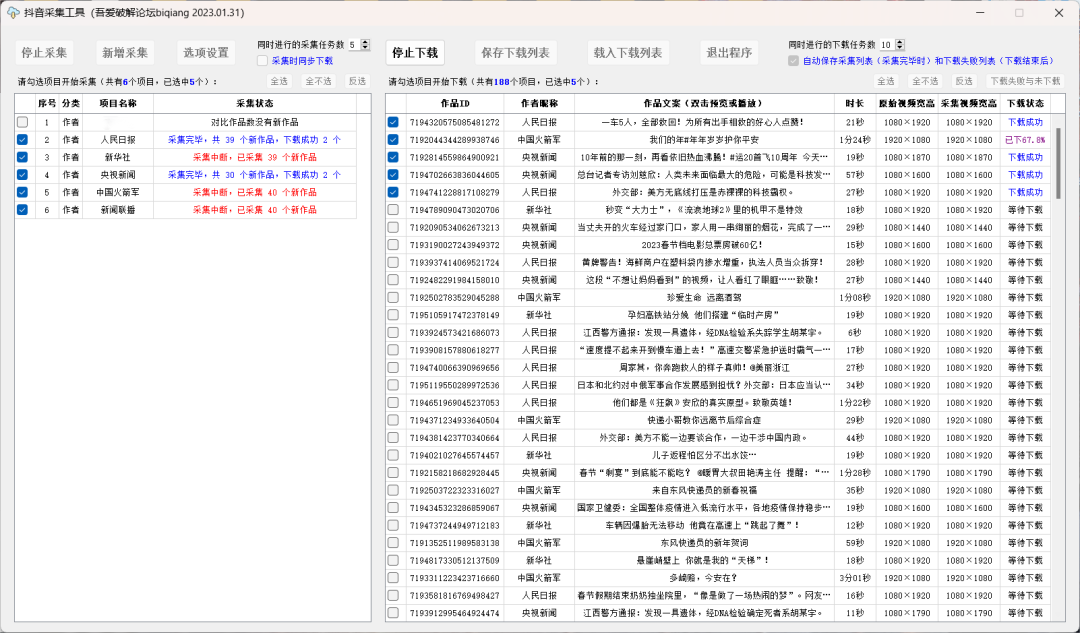The height and width of the screenshot is (633, 1080).
Task: Click 反选 above the download list
Action: pyautogui.click(x=964, y=81)
